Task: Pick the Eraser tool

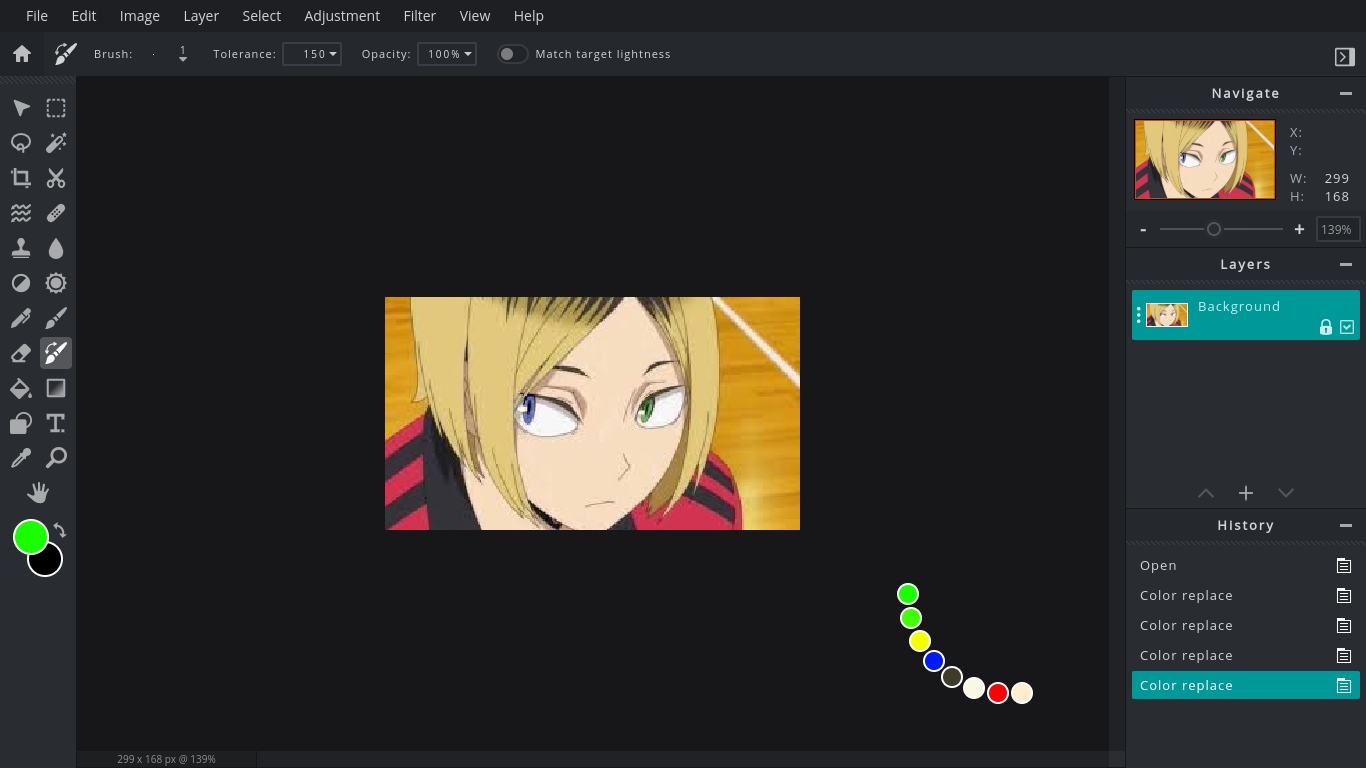Action: pos(21,353)
